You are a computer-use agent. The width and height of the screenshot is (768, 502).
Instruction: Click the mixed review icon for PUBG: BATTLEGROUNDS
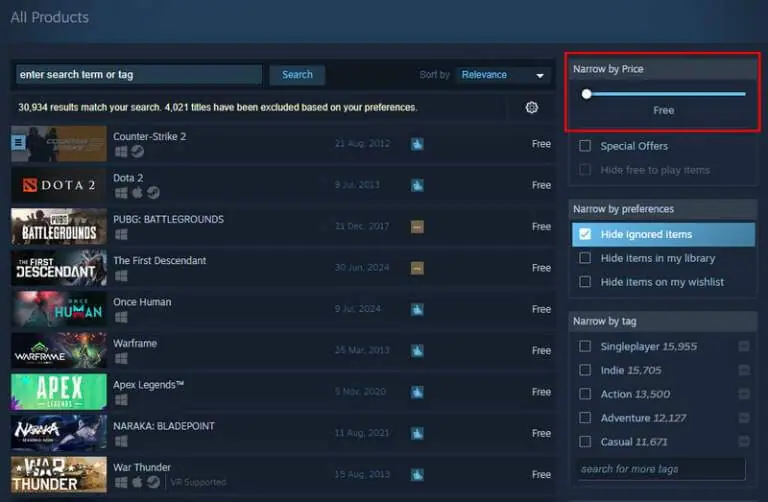pyautogui.click(x=417, y=226)
